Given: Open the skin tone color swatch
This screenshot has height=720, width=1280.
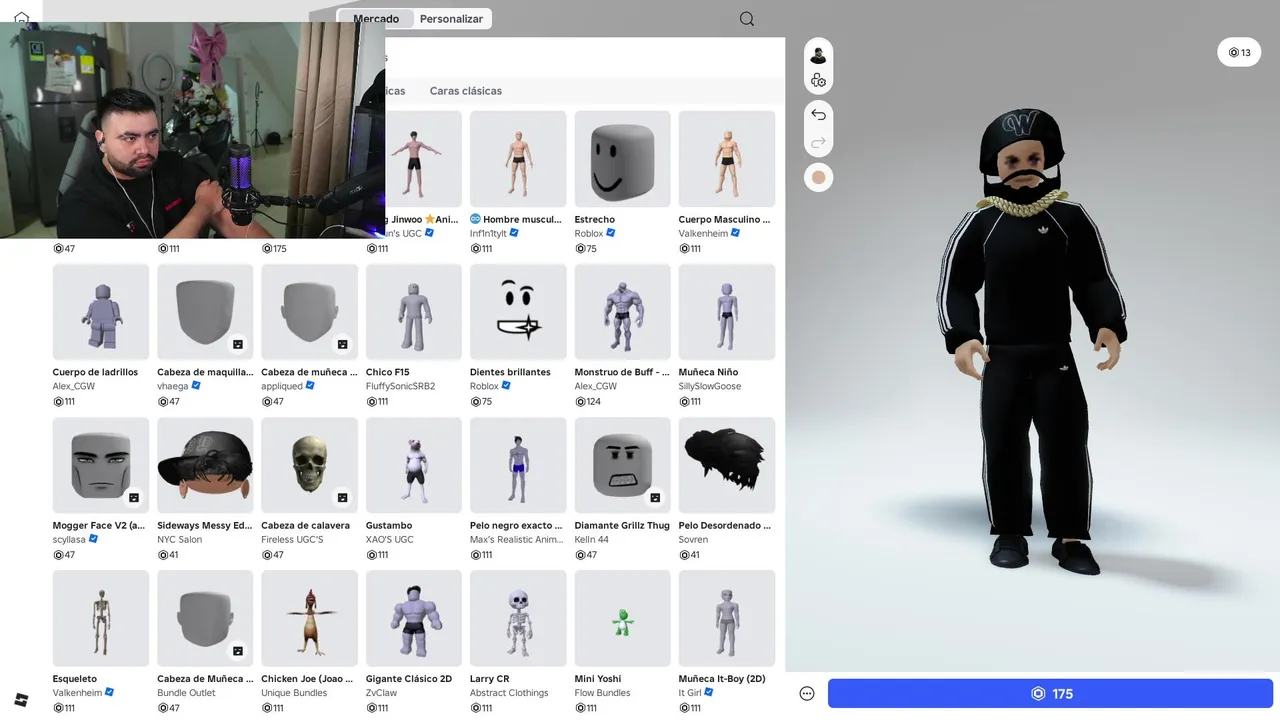Looking at the screenshot, I should (818, 177).
